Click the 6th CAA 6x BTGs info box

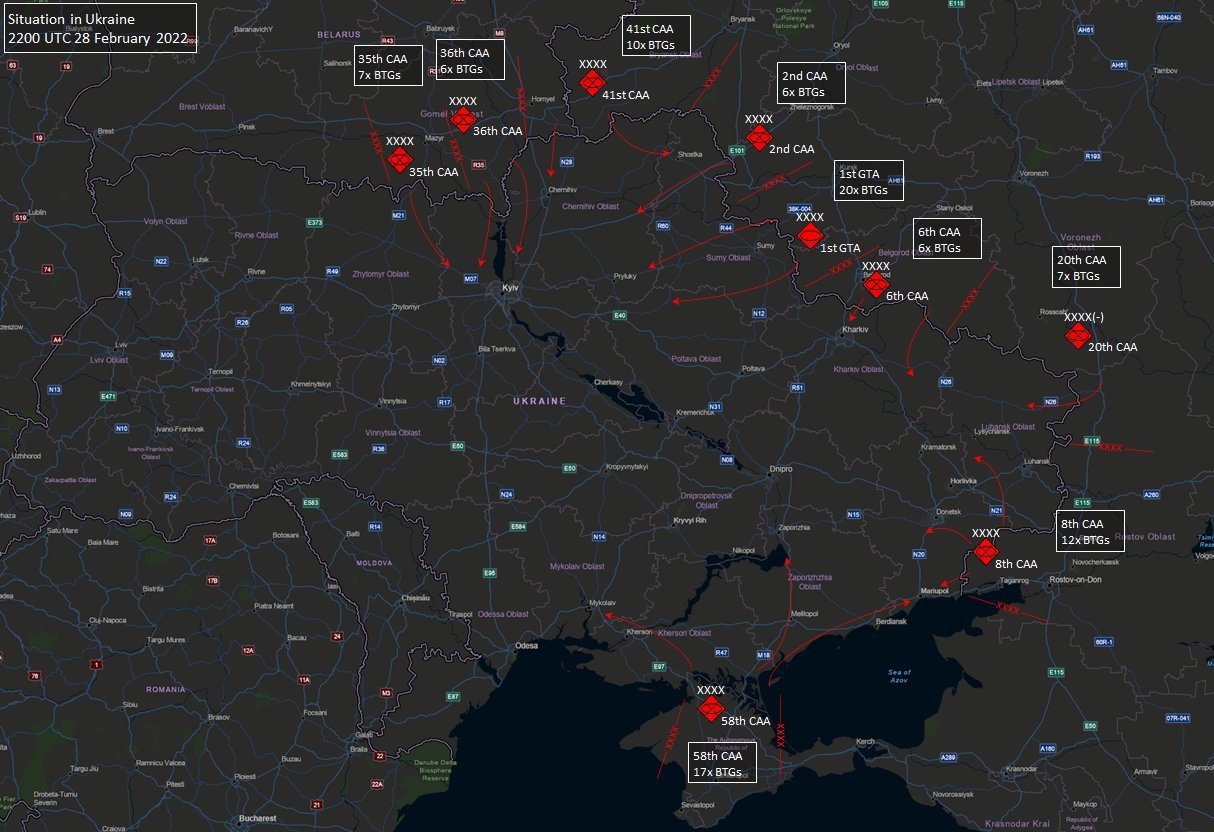click(x=948, y=239)
